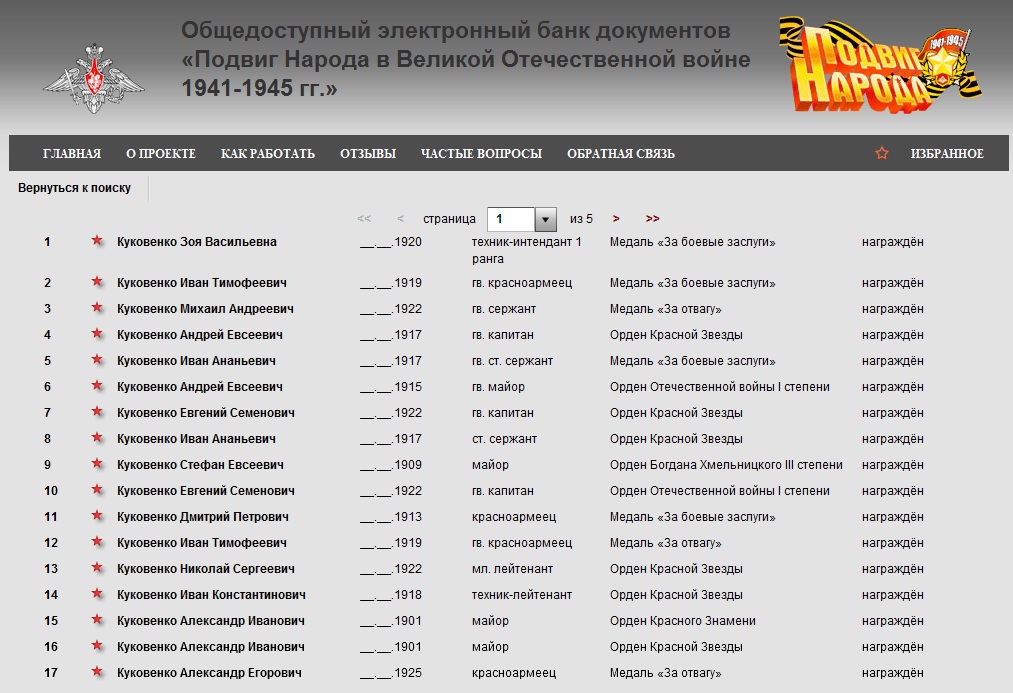
Task: Open the ЧАСТЫЕ ВОПРОСЫ menu item
Action: (481, 154)
